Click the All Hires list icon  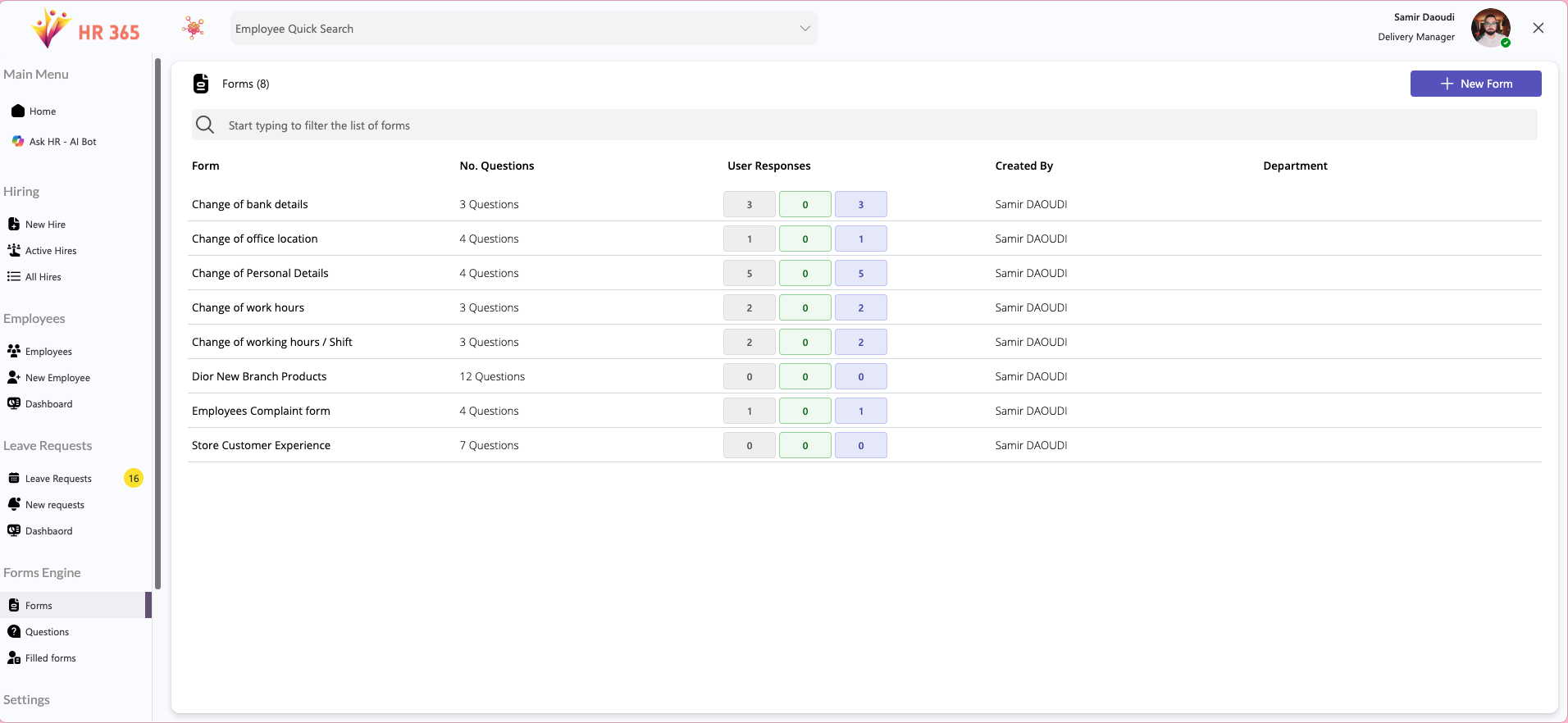click(14, 276)
